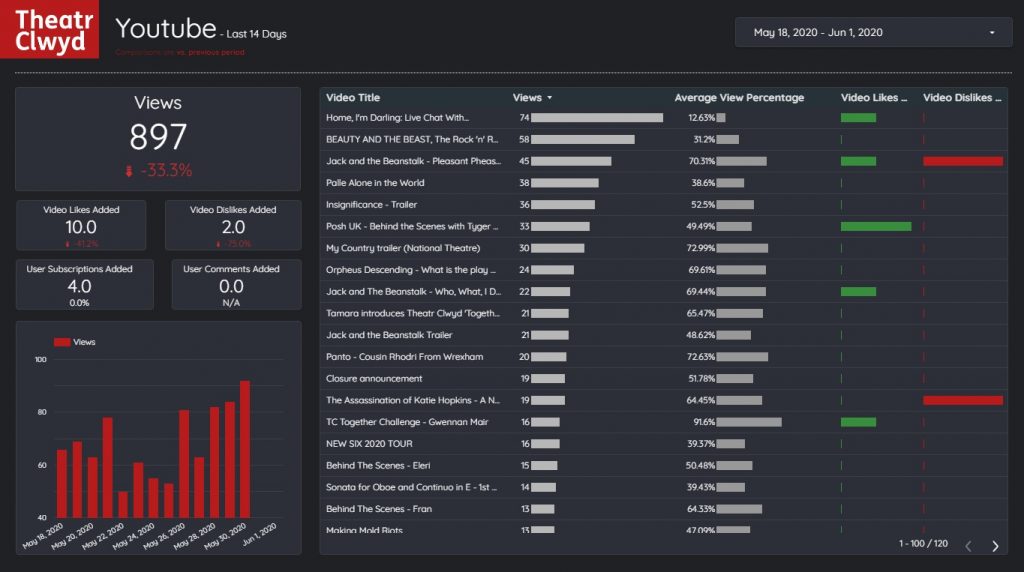Click User Comments Added value 0.0
Viewport: 1024px width, 572px height.
(x=231, y=286)
